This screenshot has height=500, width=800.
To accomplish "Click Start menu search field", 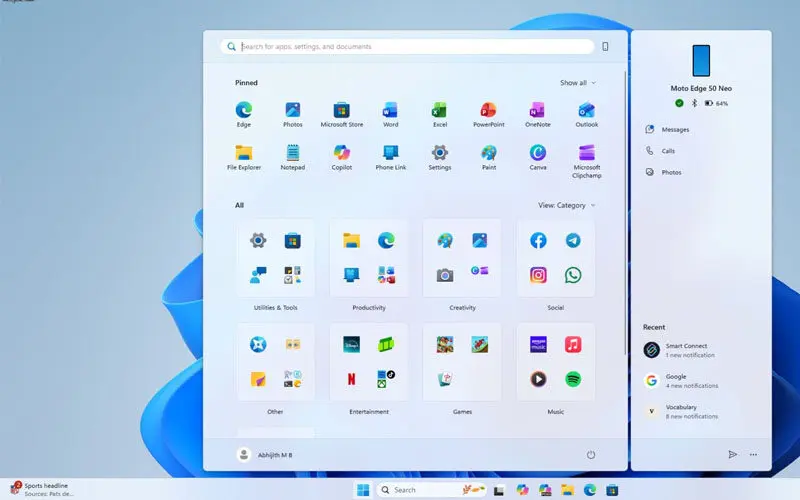I will tap(407, 46).
